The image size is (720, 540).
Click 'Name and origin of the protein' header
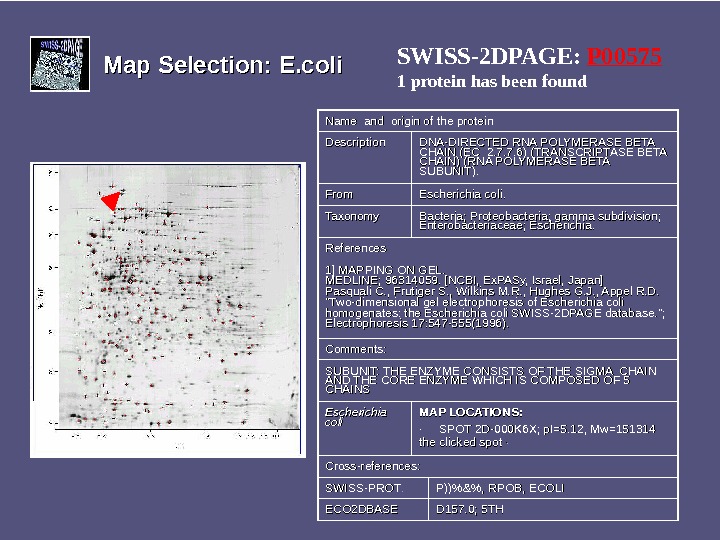click(410, 121)
